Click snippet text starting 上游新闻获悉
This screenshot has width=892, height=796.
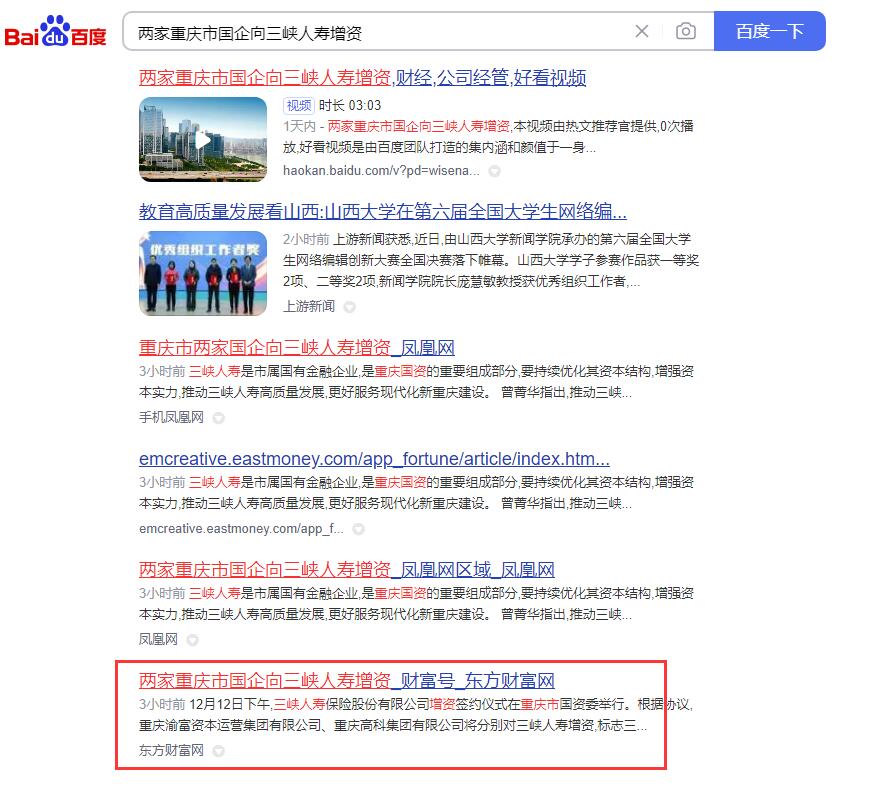coord(491,260)
